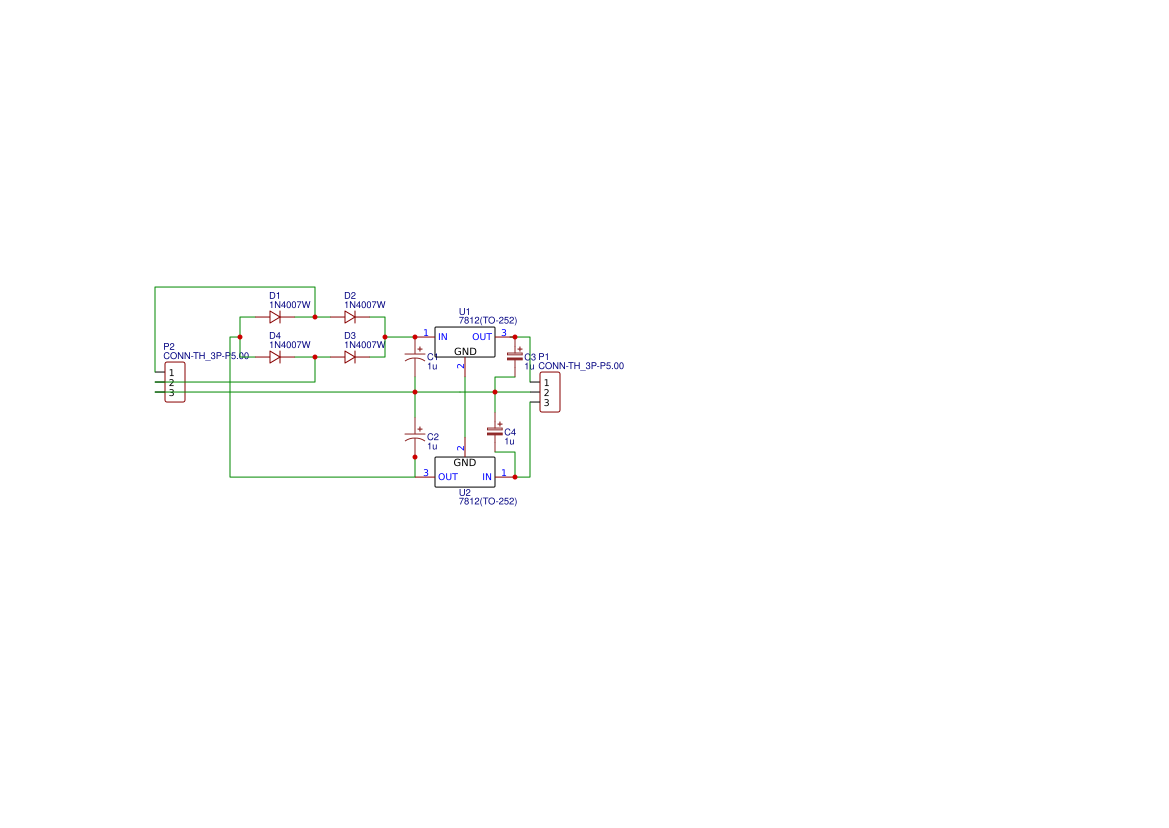1169x828 pixels.
Task: Click pin 3 of connector P1
Action: (x=546, y=403)
